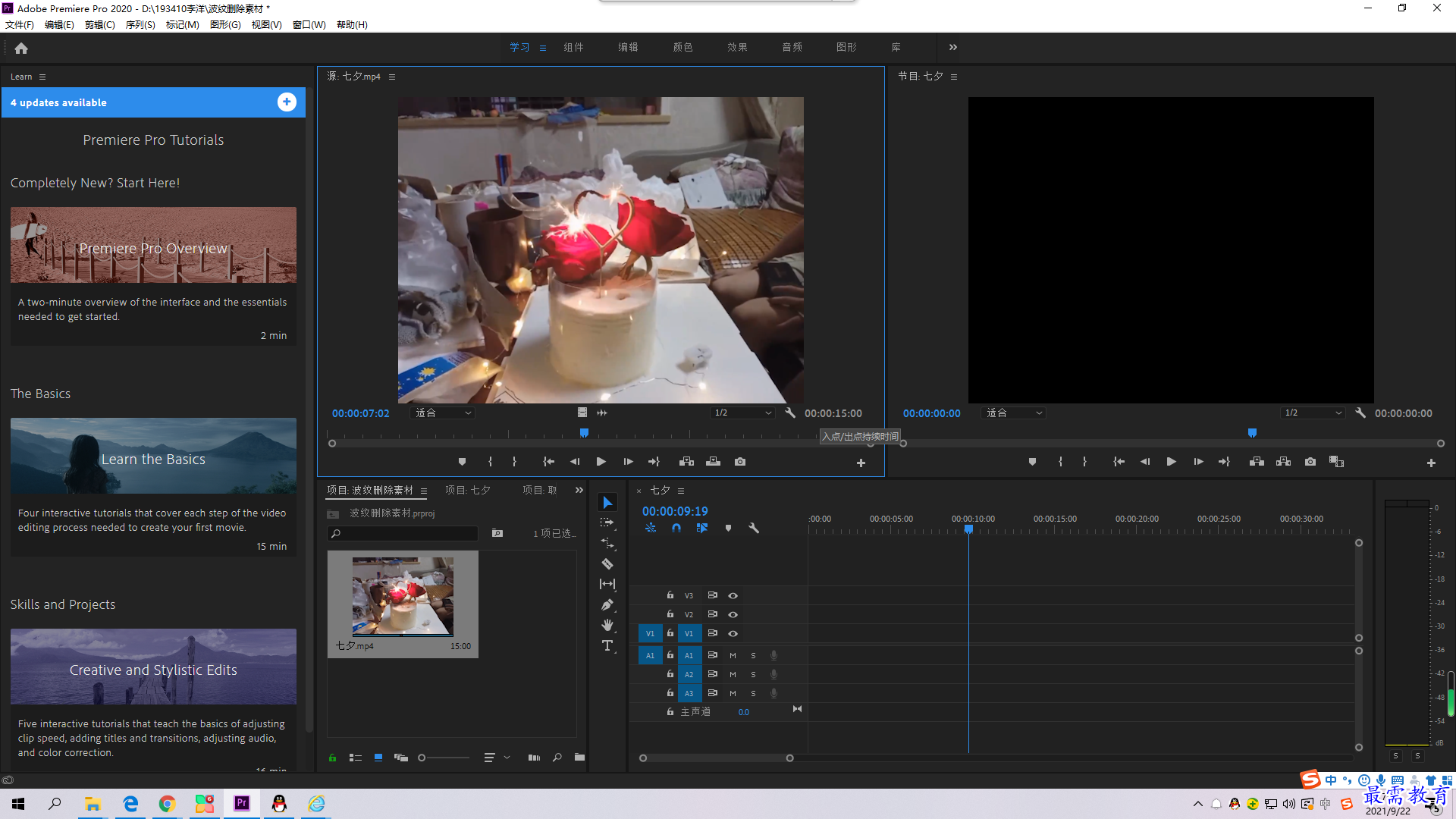The width and height of the screenshot is (1456, 819).
Task: Open Creative and Stylistic Edits tutorial
Action: [x=153, y=667]
